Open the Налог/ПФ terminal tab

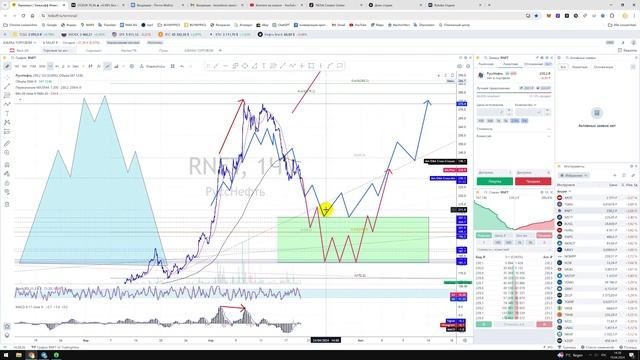coord(129,50)
